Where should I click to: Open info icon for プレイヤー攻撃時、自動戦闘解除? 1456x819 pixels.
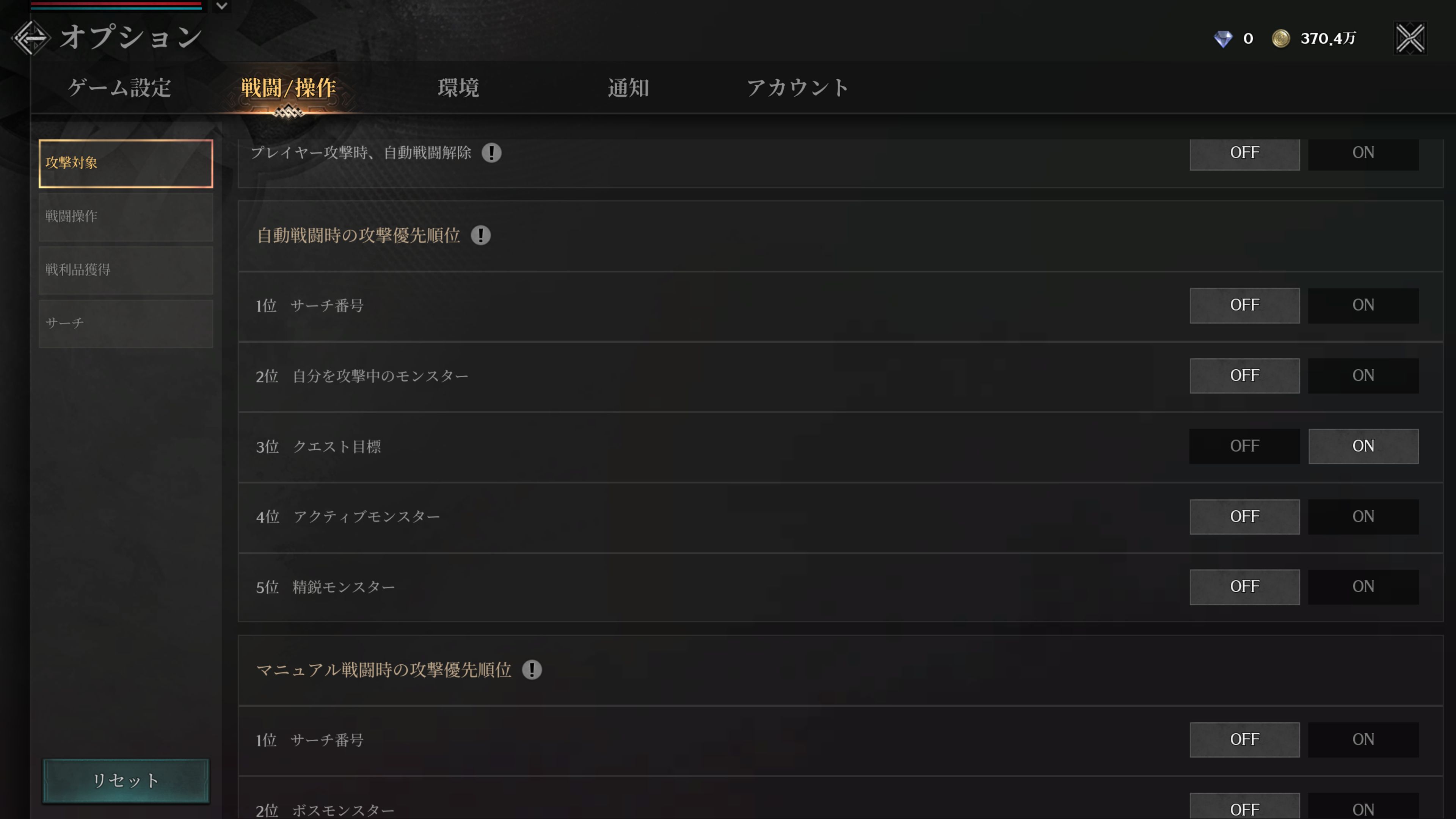click(x=491, y=152)
